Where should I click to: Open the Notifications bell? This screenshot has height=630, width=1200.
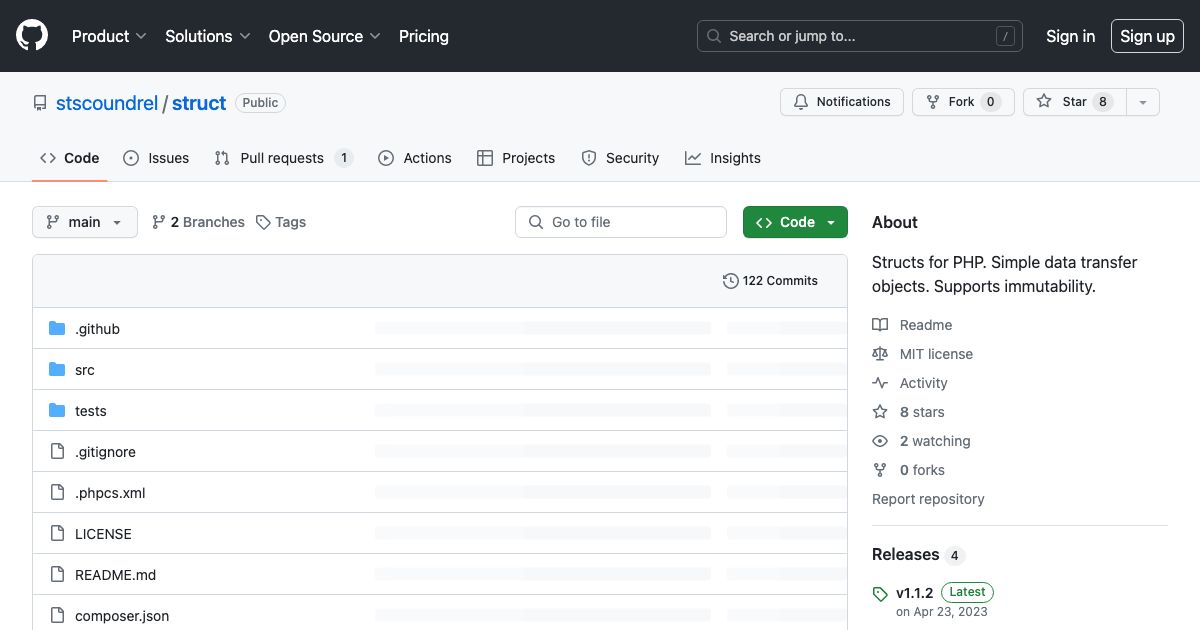pos(800,101)
